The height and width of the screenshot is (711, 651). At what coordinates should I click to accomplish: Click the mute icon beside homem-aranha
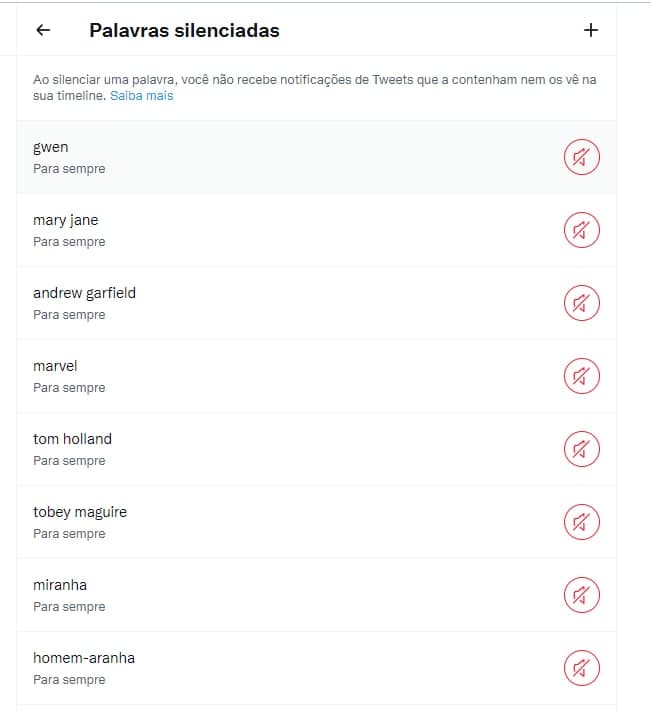tap(582, 668)
